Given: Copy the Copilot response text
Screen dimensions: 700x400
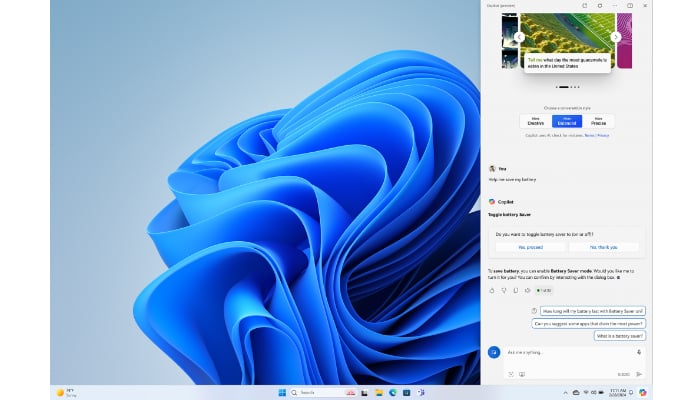Looking at the screenshot, I should (516, 291).
